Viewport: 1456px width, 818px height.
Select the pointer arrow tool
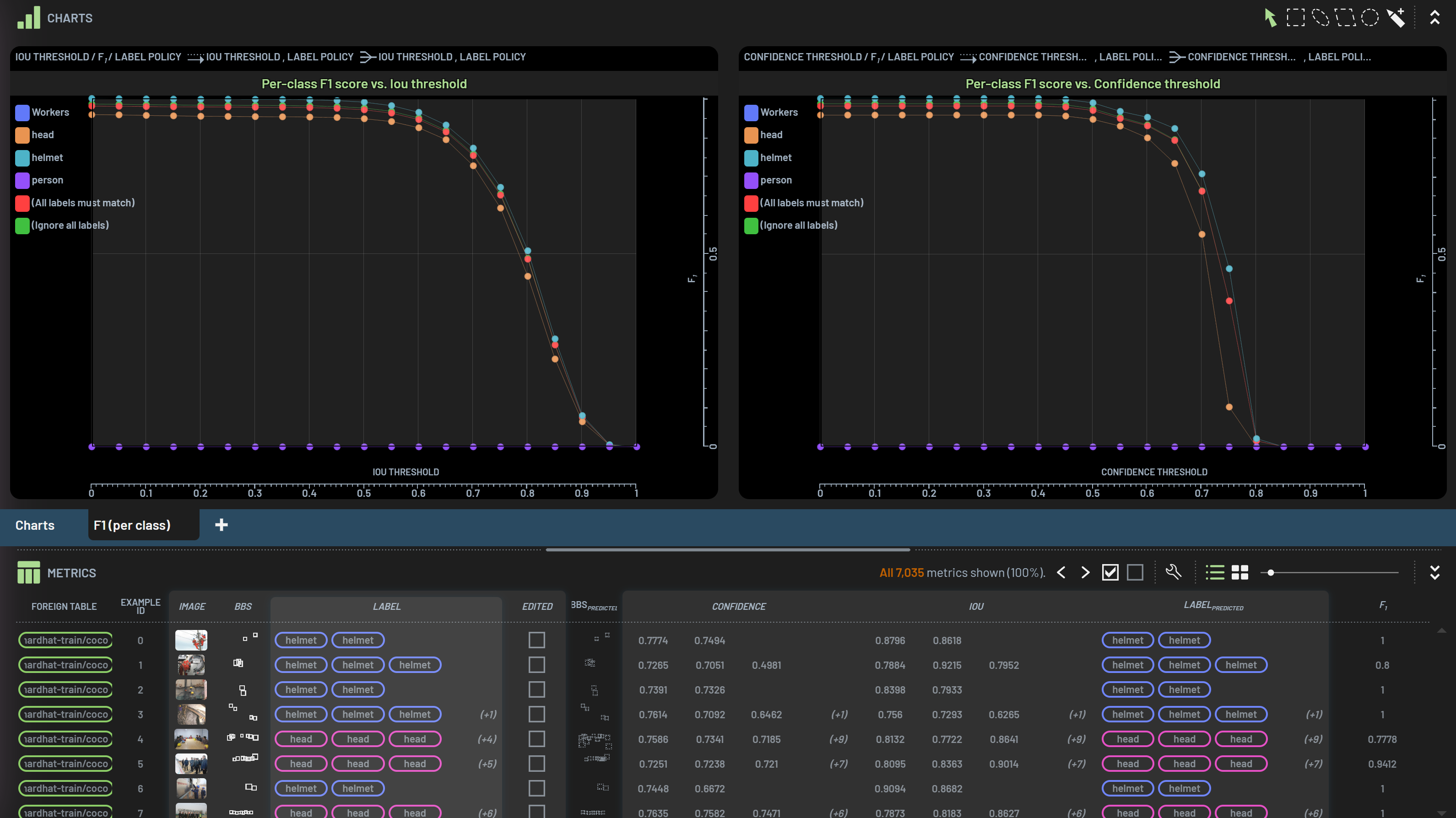(1270, 18)
